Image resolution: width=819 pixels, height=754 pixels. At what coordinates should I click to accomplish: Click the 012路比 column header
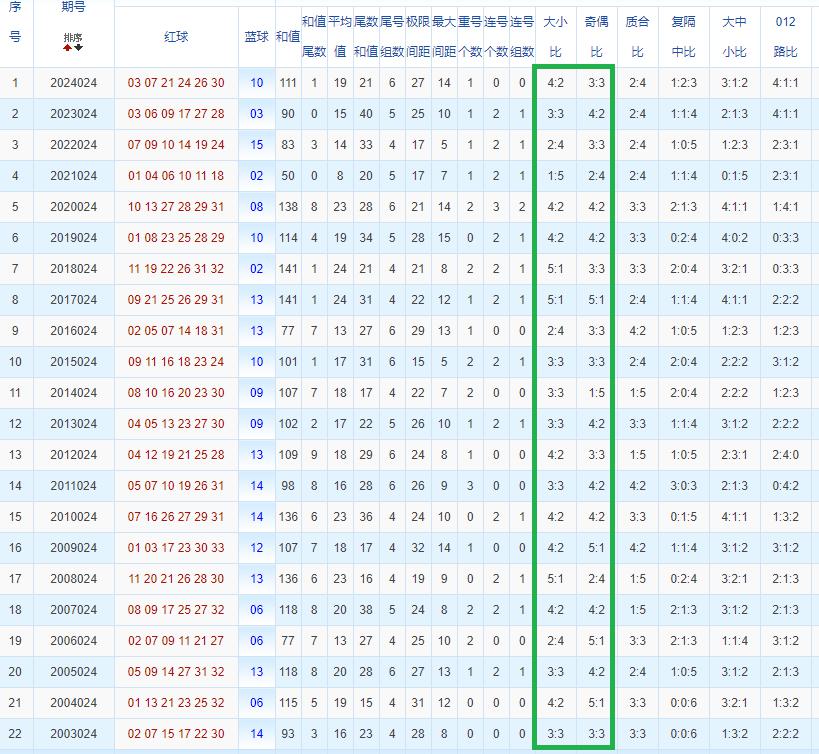pos(785,36)
